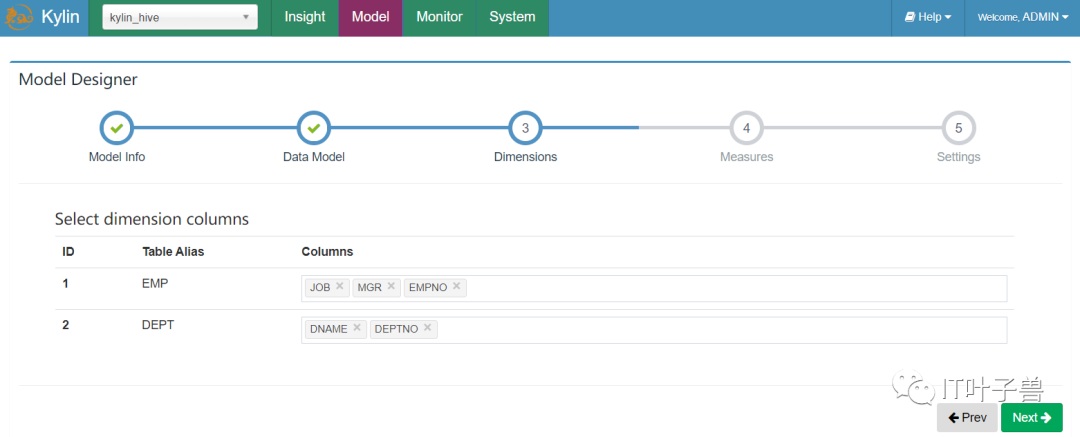Click step 3 Dimensions circle
This screenshot has height=437, width=1080.
[x=526, y=128]
